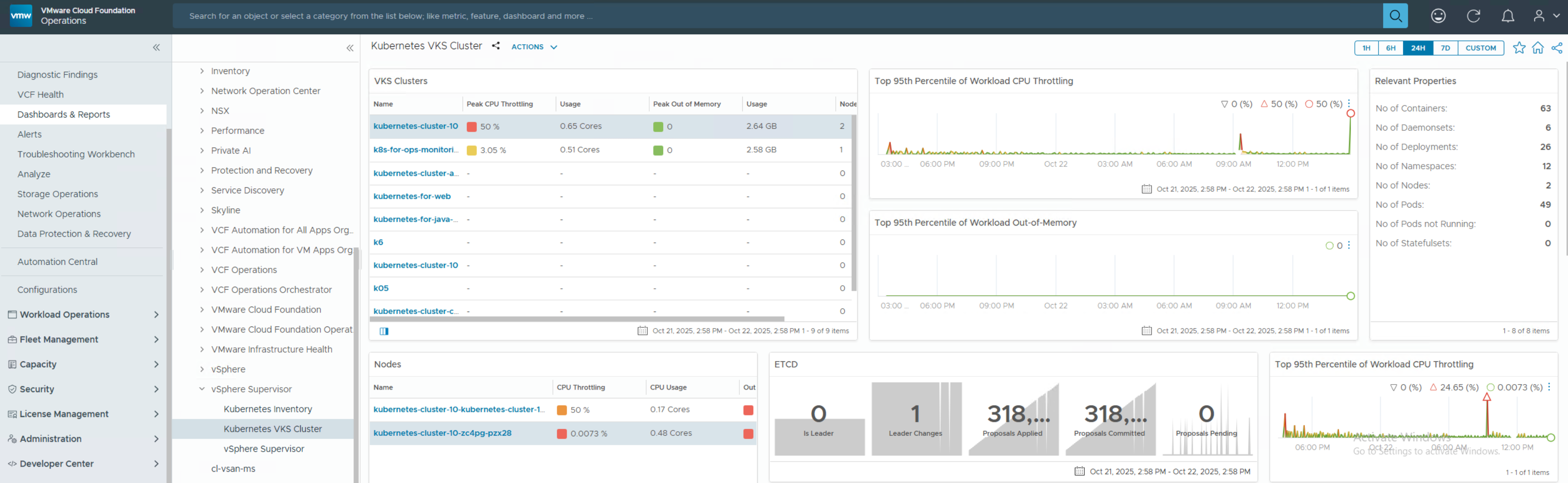Open Dashboards & Reports menu item

click(64, 114)
